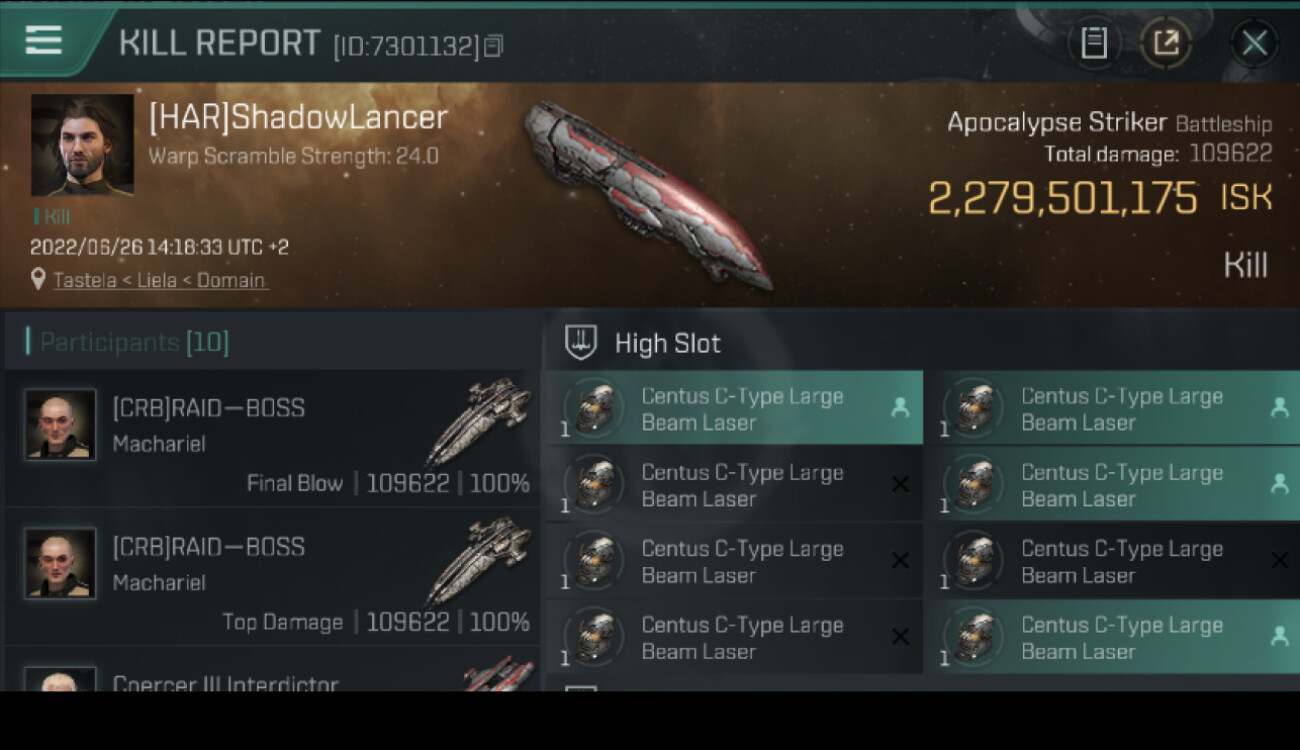Click the location pin icon
Screen dimensions: 1300x750
(38, 279)
